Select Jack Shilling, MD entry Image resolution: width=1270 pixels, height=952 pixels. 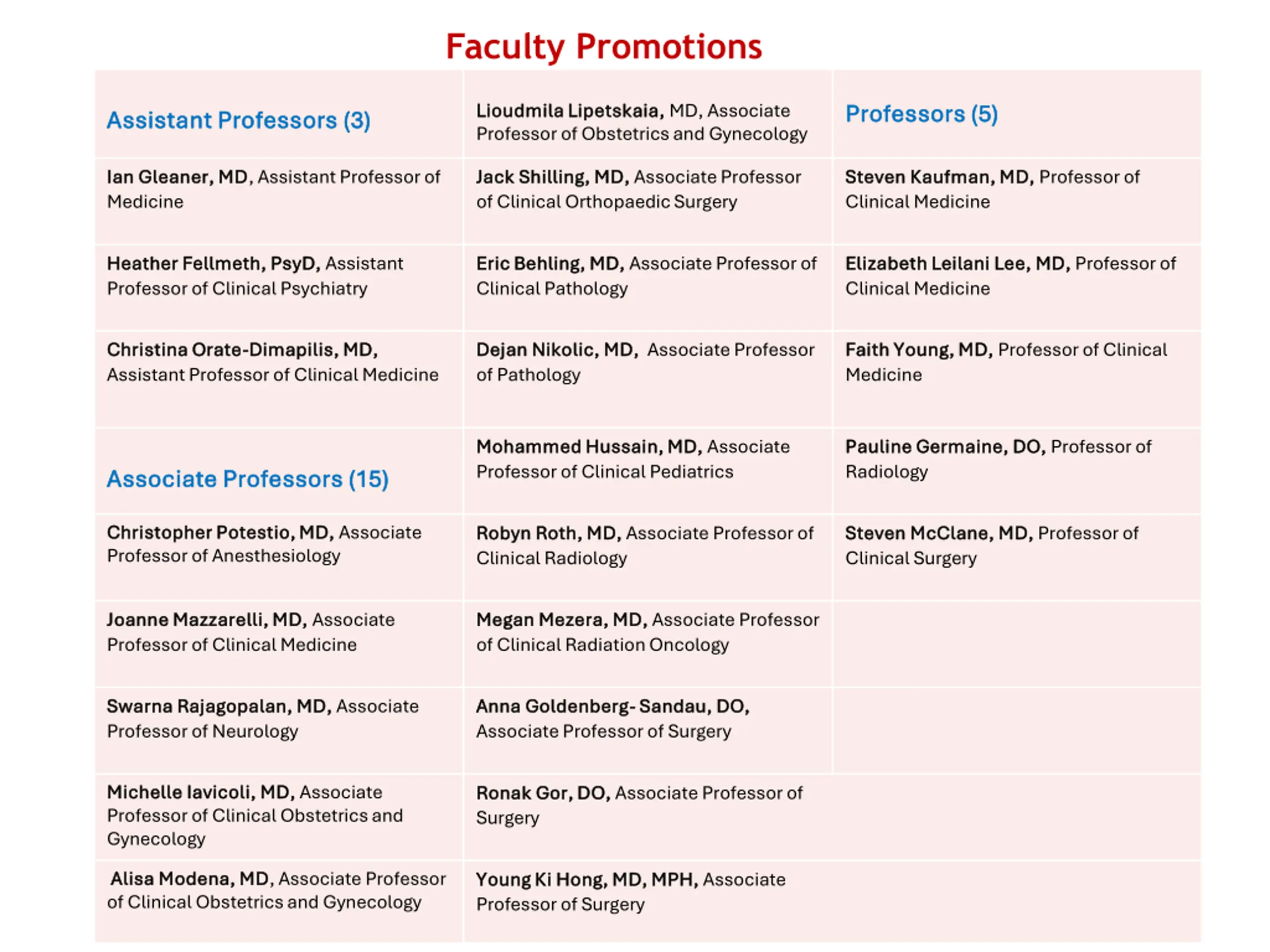click(638, 189)
